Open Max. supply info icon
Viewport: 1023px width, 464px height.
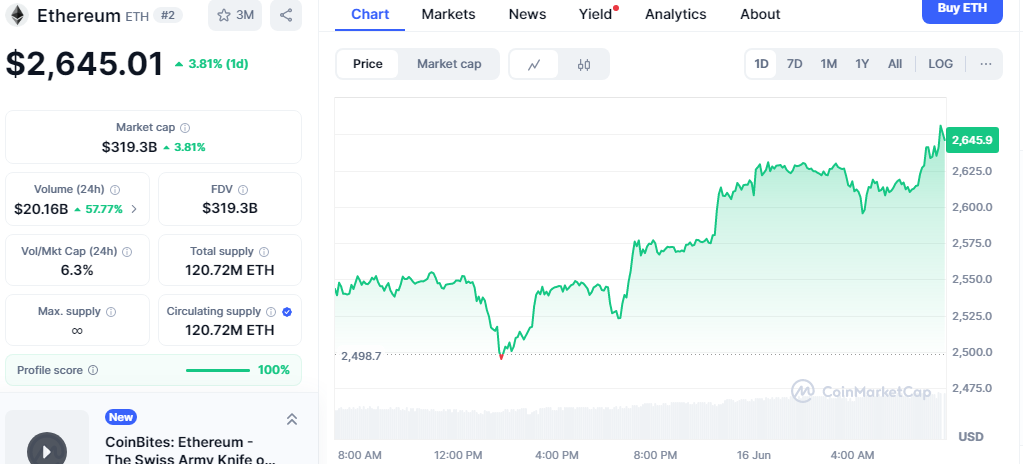coord(111,312)
